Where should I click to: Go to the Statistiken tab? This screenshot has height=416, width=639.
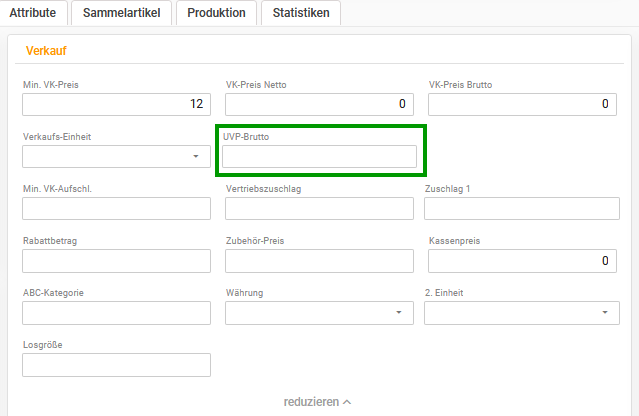click(301, 13)
